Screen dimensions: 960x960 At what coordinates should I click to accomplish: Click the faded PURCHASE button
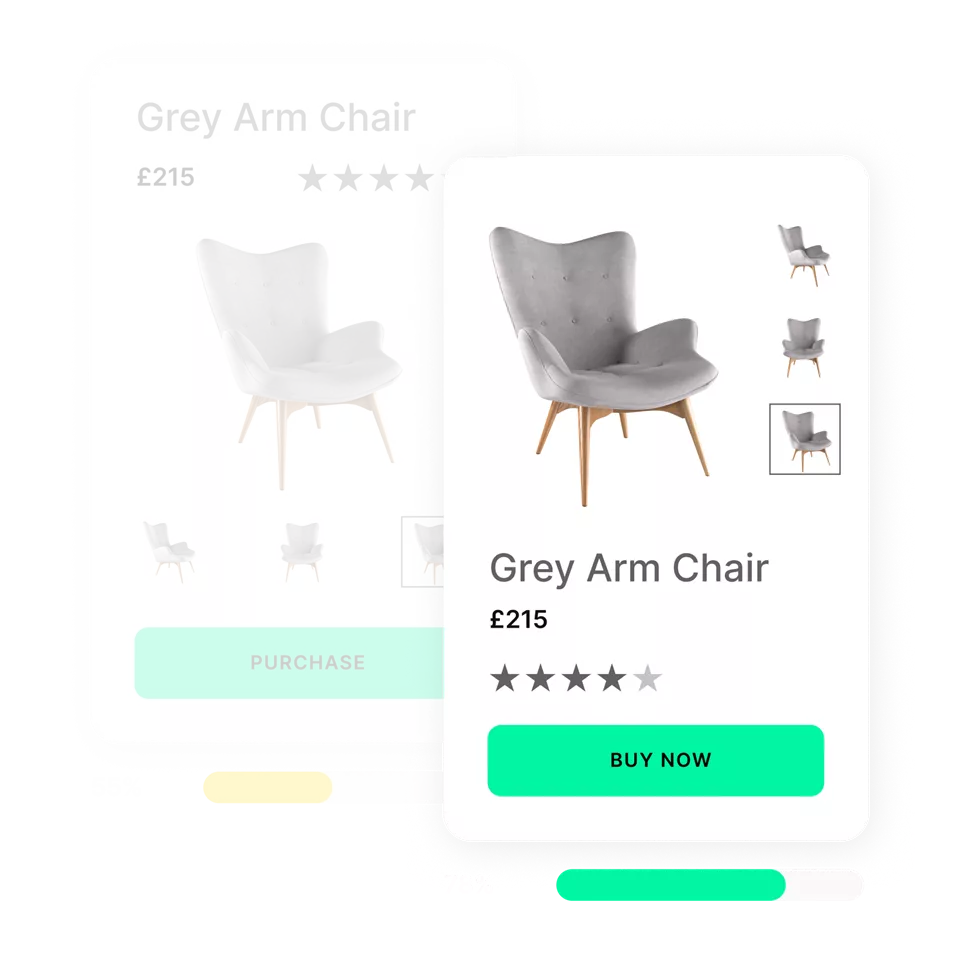pyautogui.click(x=289, y=662)
